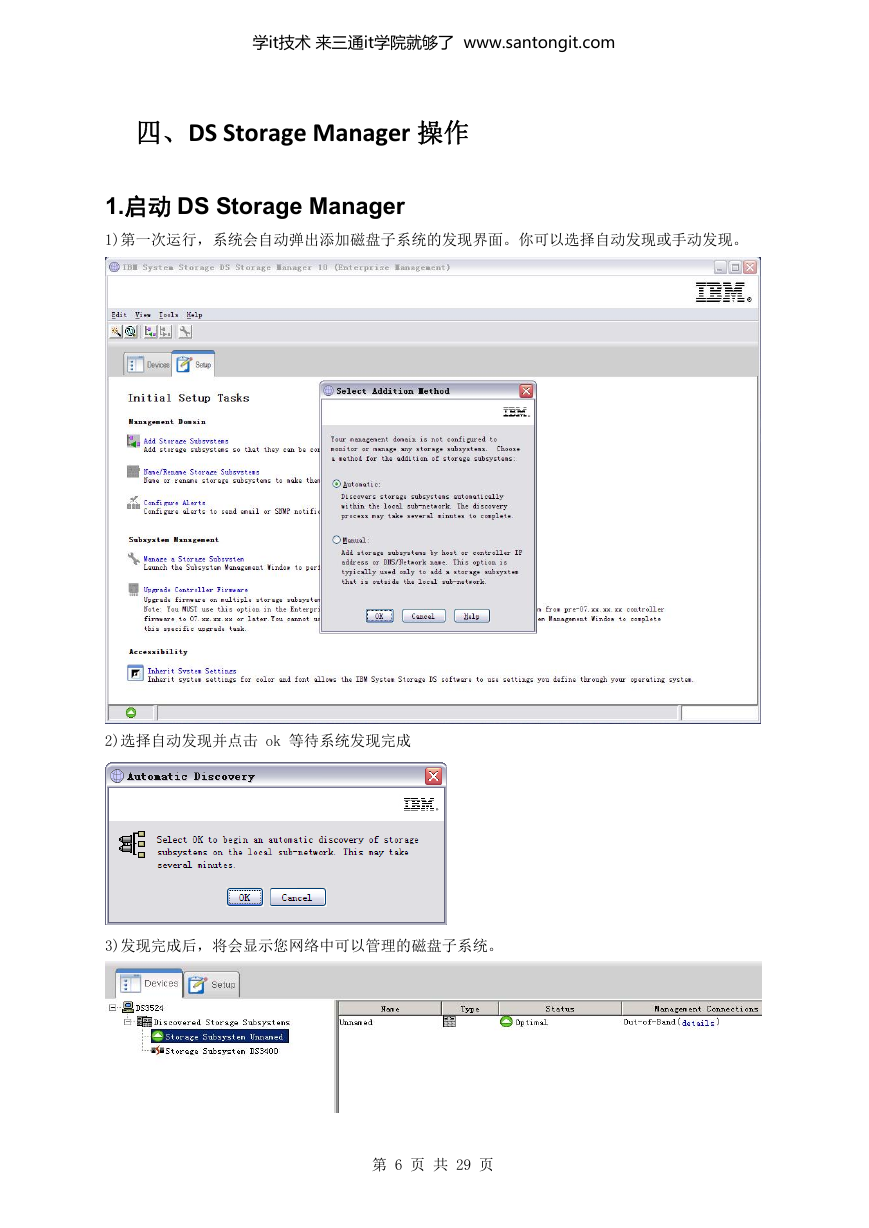Click the Type column header
869x1228 pixels.
tap(470, 1009)
